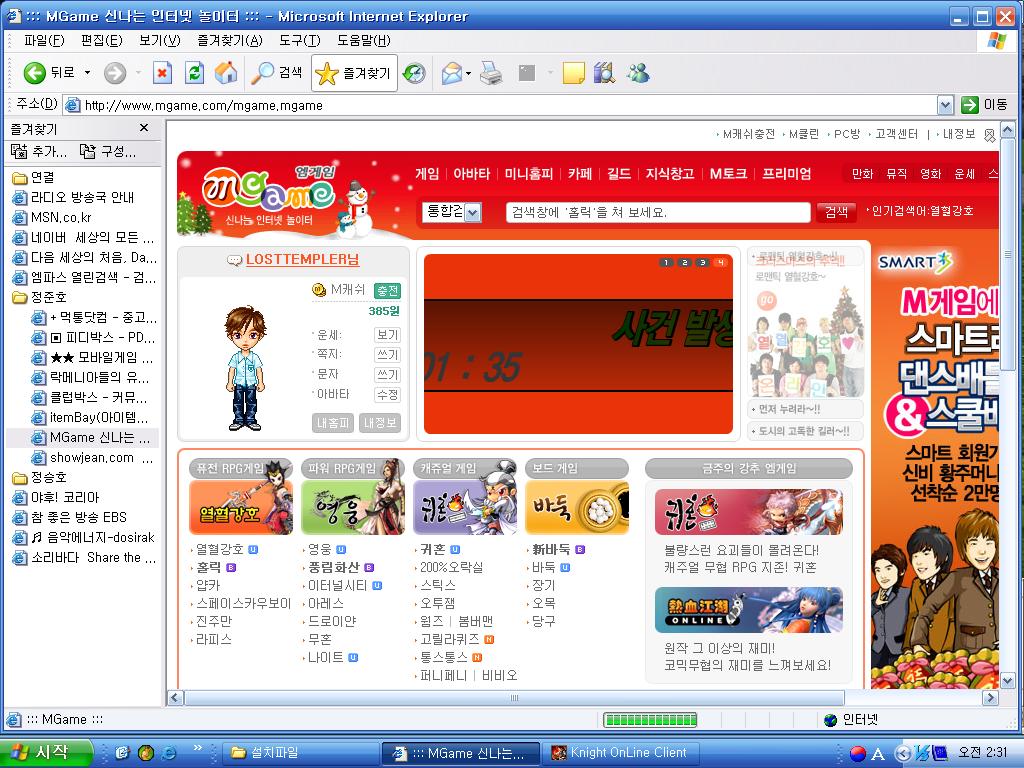Open the 도구(T) menu
Screen dimensions: 1024x768
(300, 40)
